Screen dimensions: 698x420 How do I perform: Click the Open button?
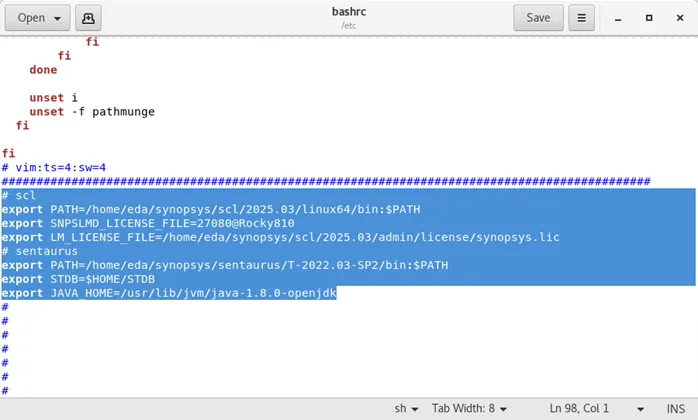(x=31, y=18)
